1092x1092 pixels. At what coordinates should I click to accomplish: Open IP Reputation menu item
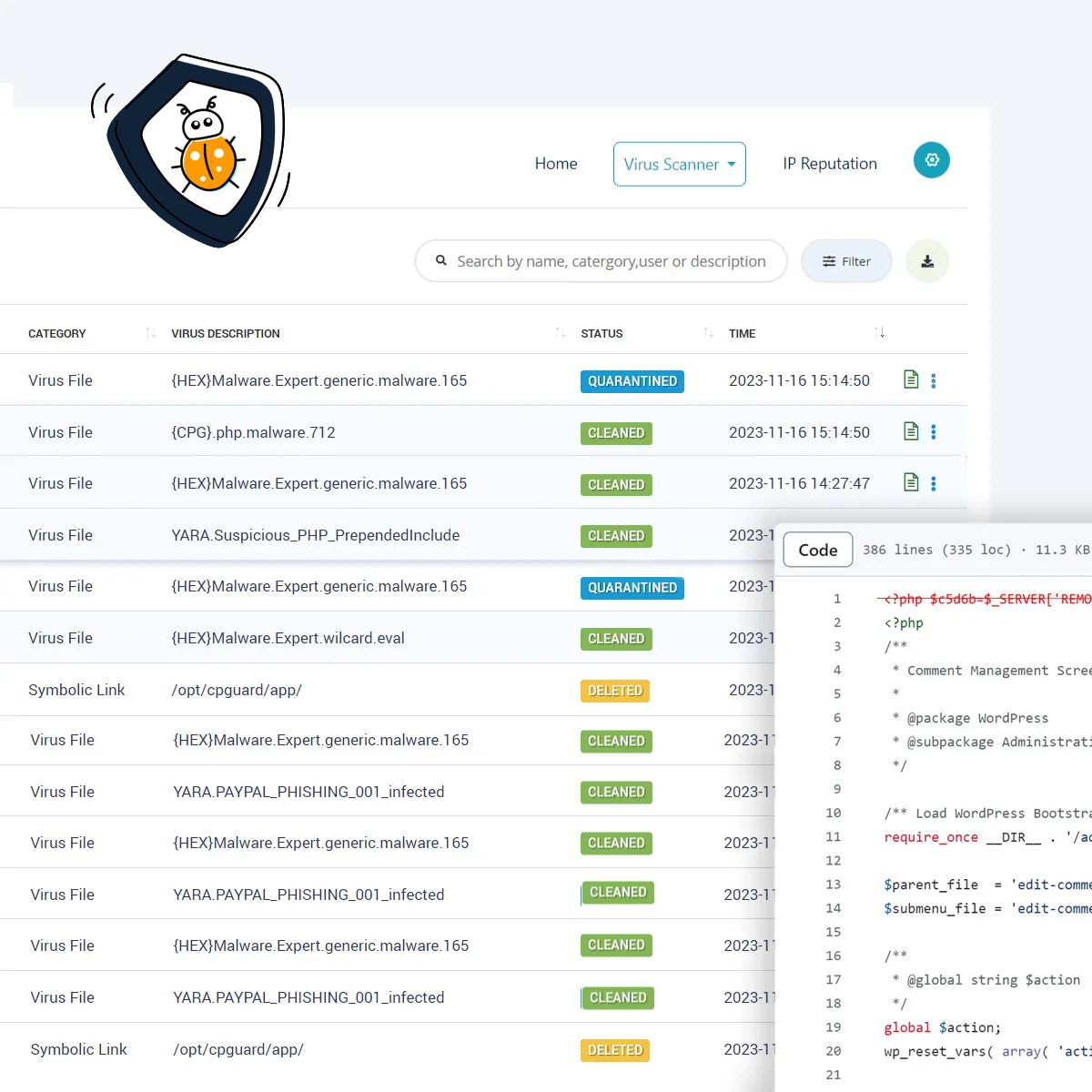point(830,164)
